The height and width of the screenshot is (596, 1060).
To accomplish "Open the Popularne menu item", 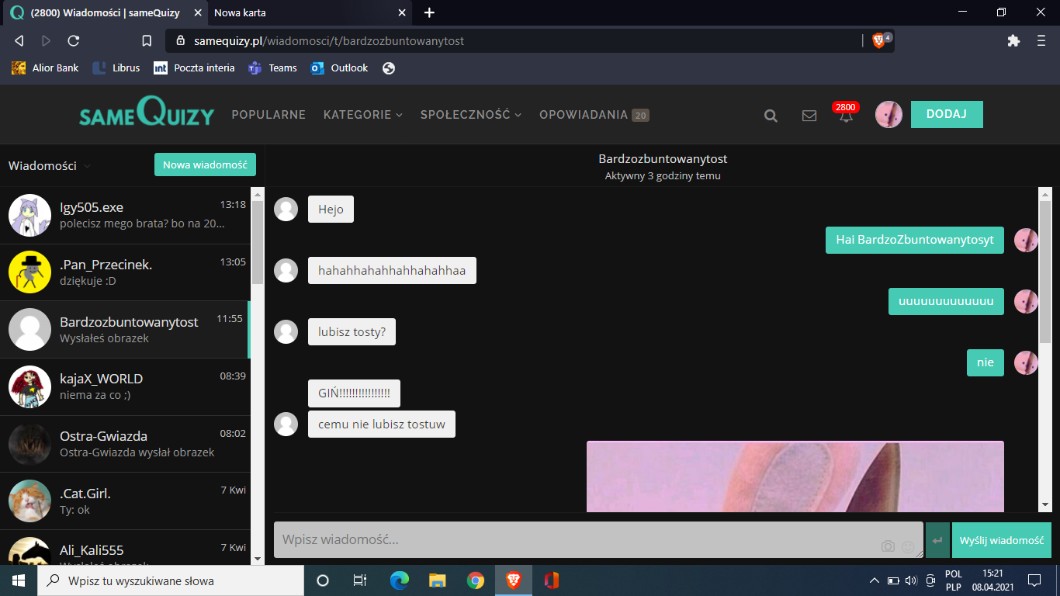I will click(268, 115).
